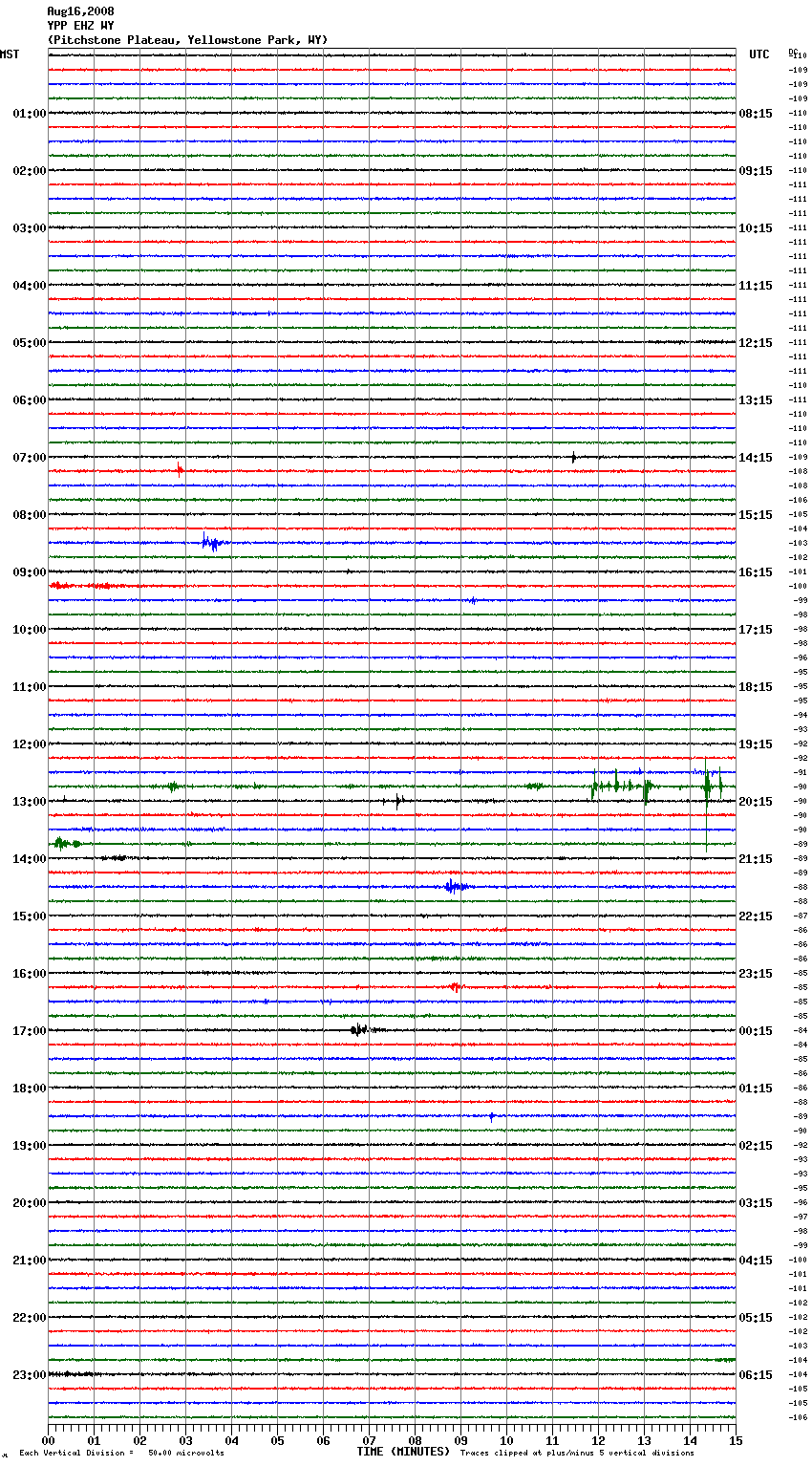Select the "04:00" MST time label
Image resolution: width=812 pixels, height=1466 pixels.
(x=30, y=286)
